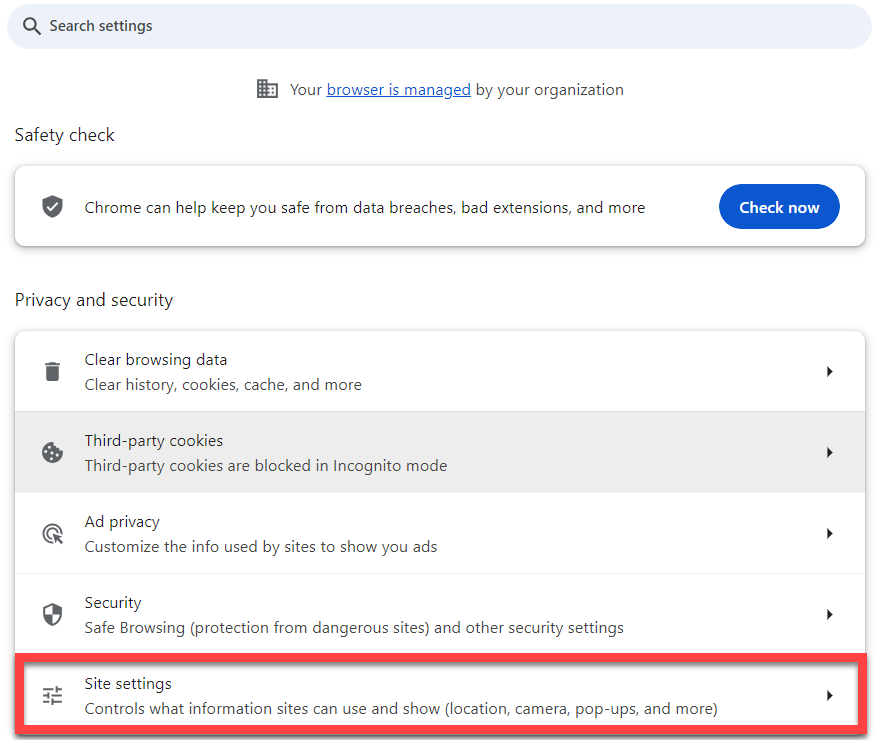Click the Site settings sliders icon
Viewport: 879px width, 740px height.
53,696
